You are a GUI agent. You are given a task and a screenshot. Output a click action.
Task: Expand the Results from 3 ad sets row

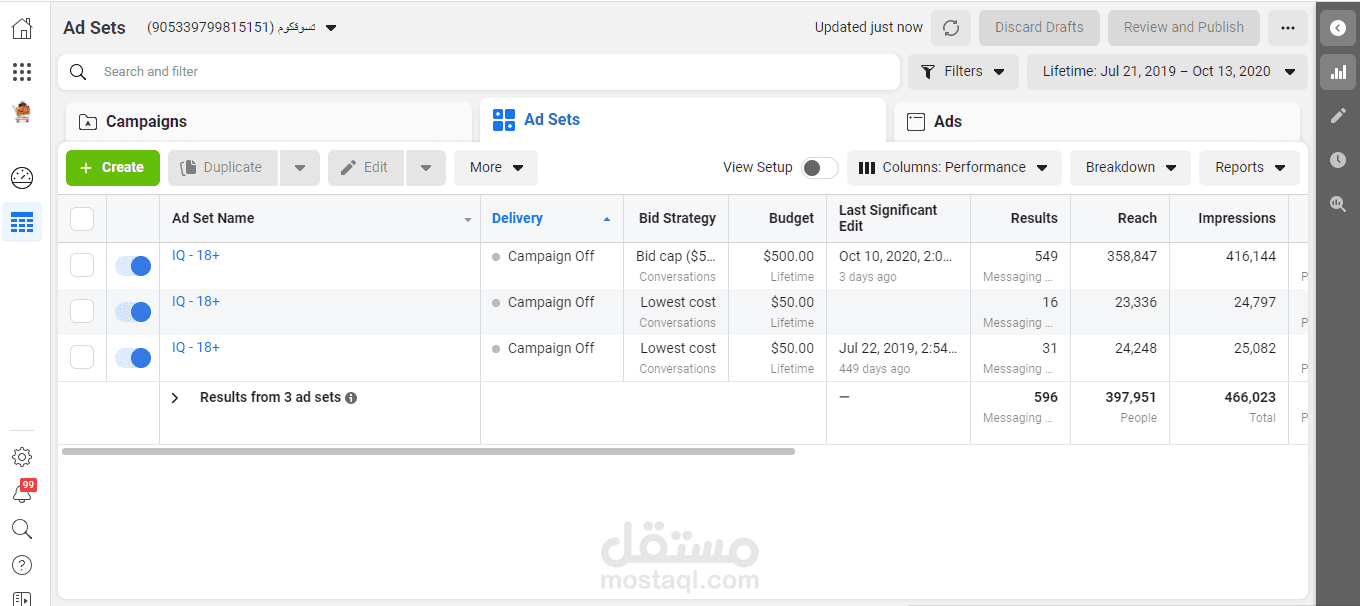click(x=175, y=398)
